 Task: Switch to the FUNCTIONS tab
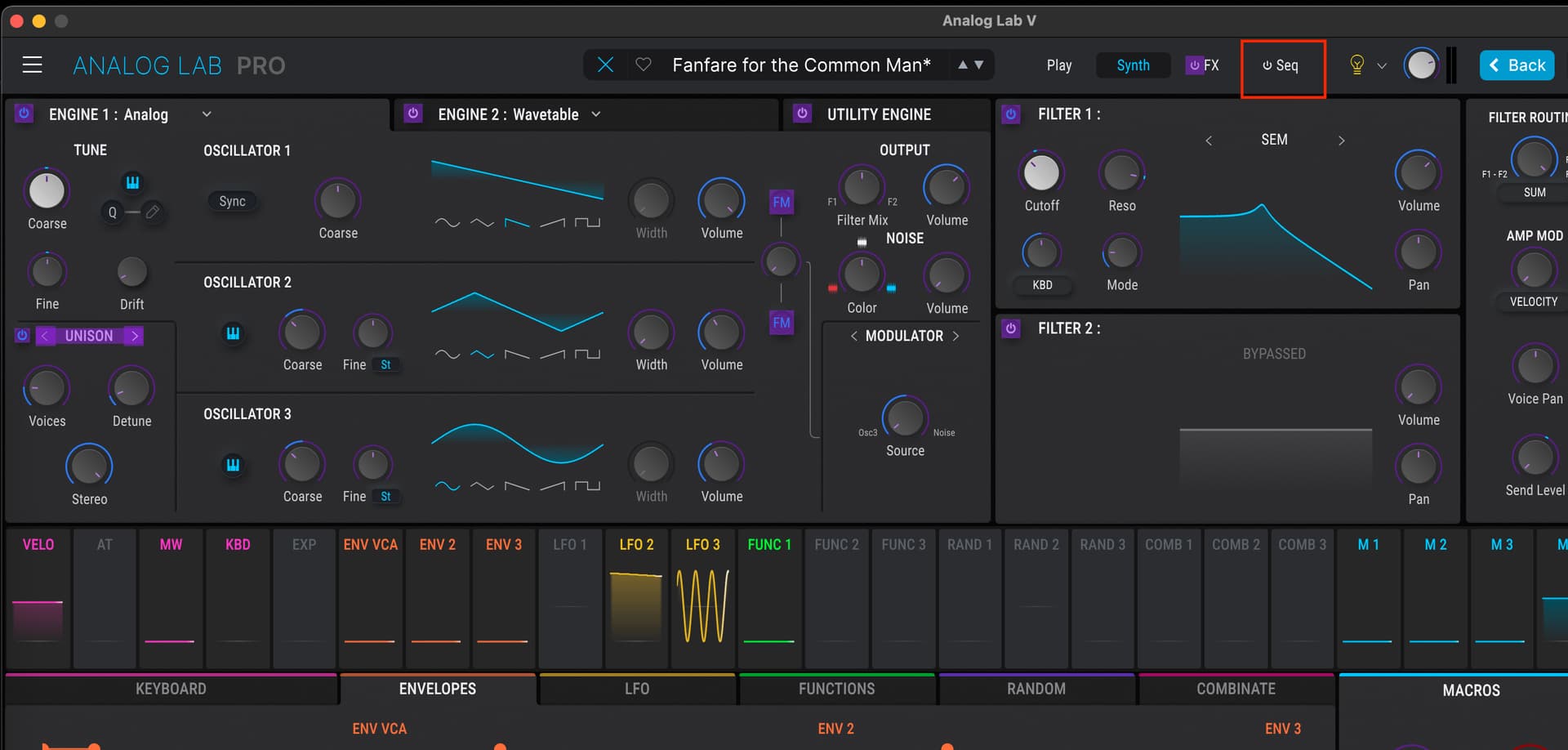click(x=836, y=689)
